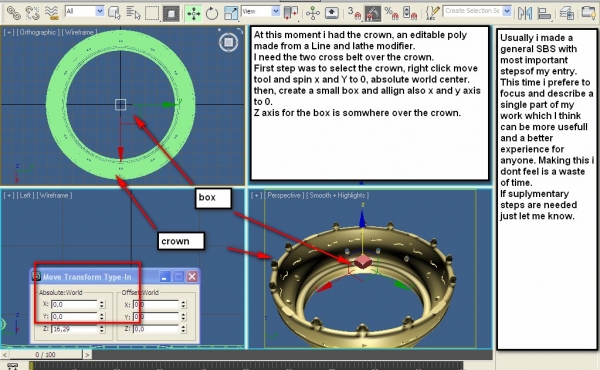Pick the Select and Rotate tool

(212, 14)
